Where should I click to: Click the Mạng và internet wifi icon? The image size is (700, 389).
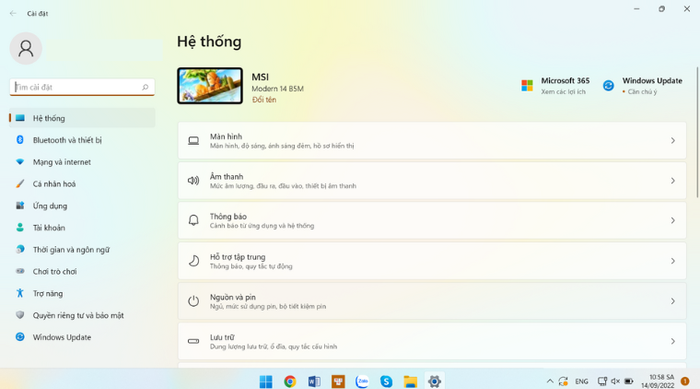point(20,162)
